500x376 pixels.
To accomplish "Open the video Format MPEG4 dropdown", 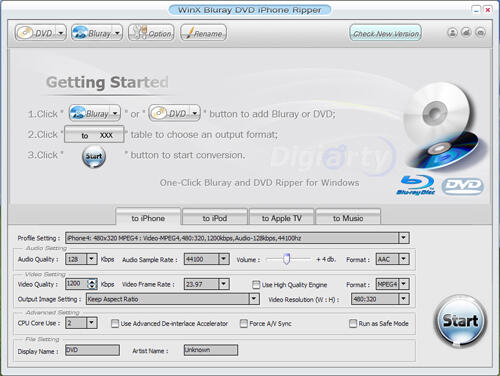I will coord(404,284).
